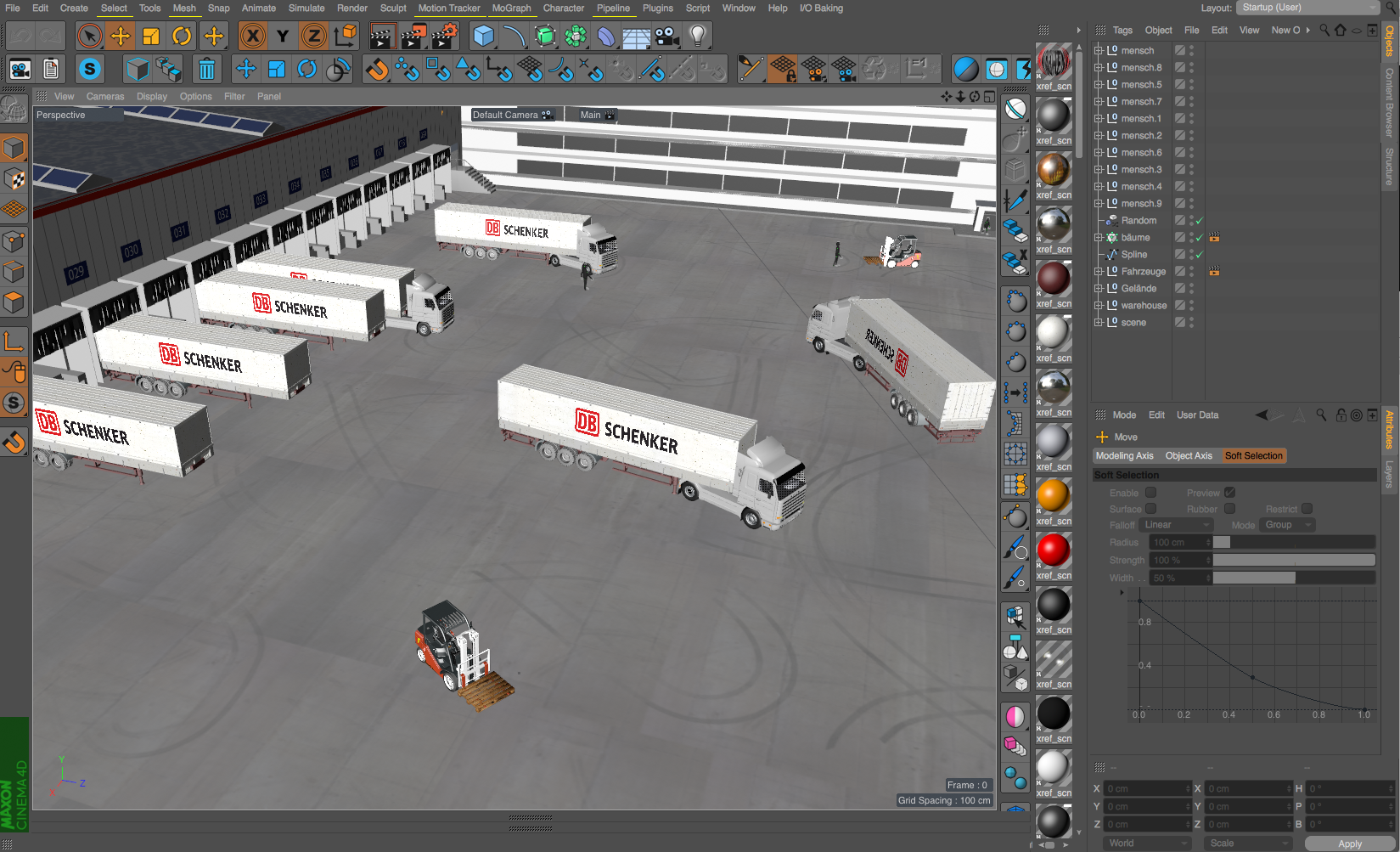Viewport: 1400px width, 852px height.
Task: Toggle Y axis lock
Action: pos(283,36)
